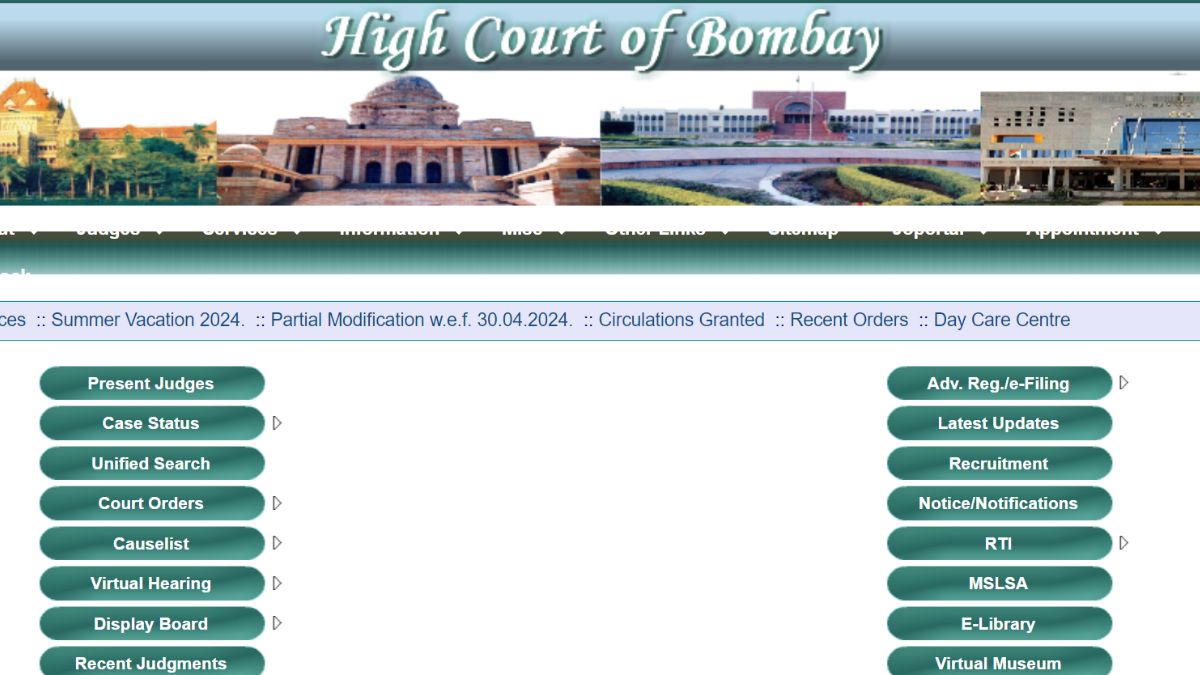
Task: Select the Court Orders button
Action: 152,503
